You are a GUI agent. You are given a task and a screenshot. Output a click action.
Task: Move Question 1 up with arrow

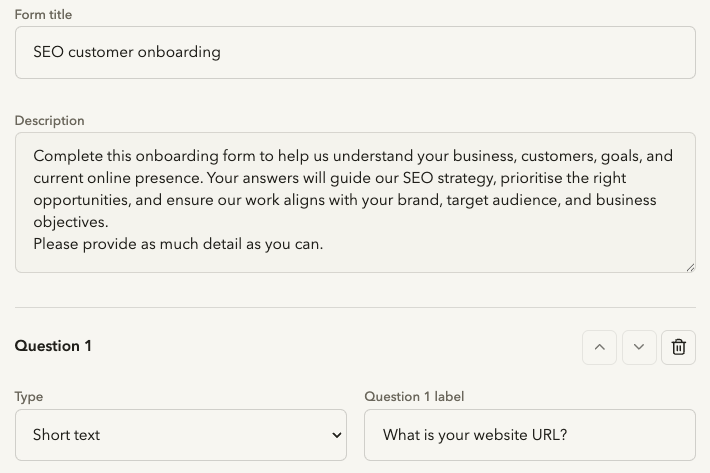[x=599, y=347]
